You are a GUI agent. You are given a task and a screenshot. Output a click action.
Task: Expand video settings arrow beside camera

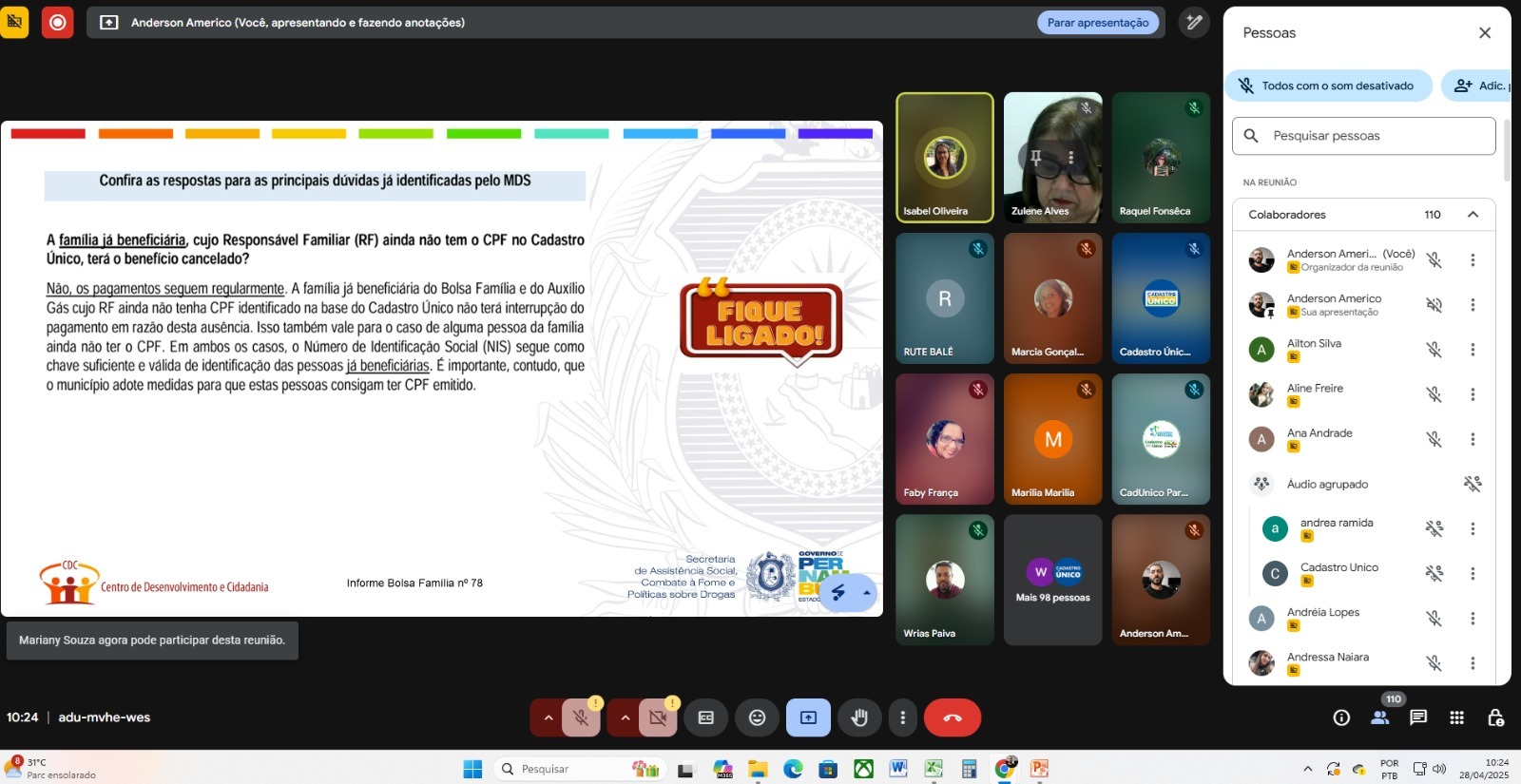point(625,717)
